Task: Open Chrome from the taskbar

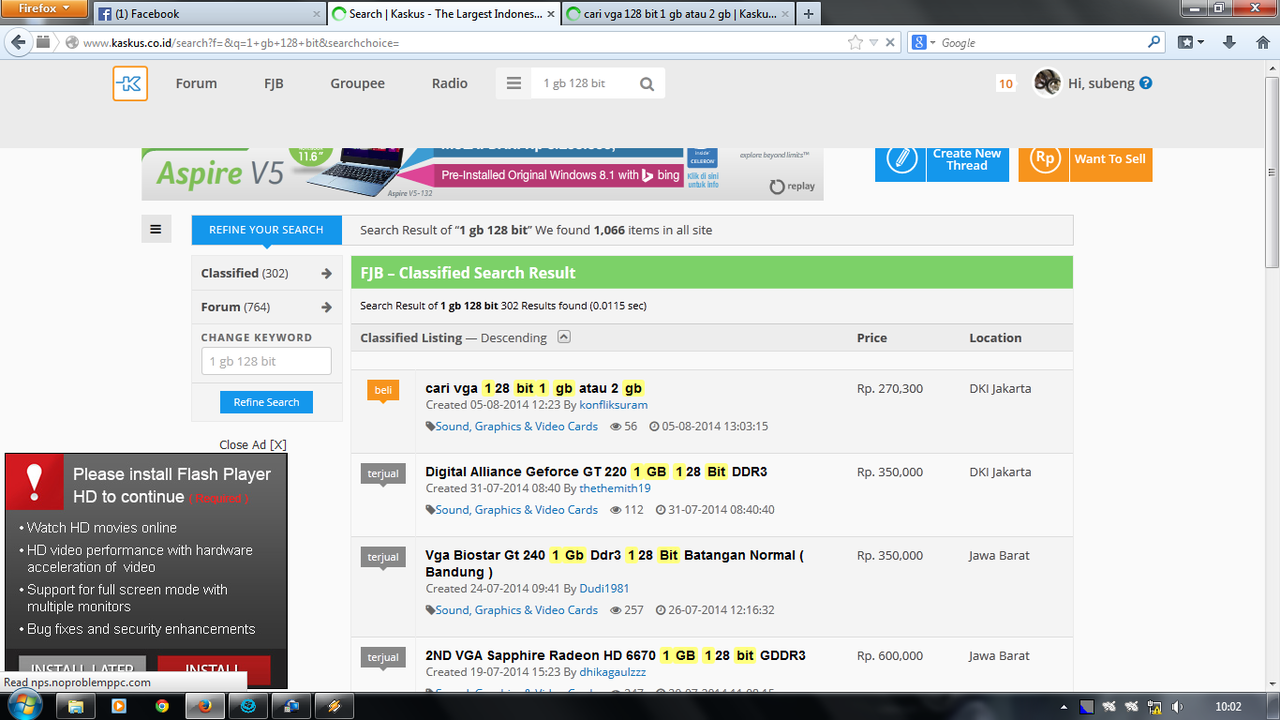Action: (x=162, y=706)
